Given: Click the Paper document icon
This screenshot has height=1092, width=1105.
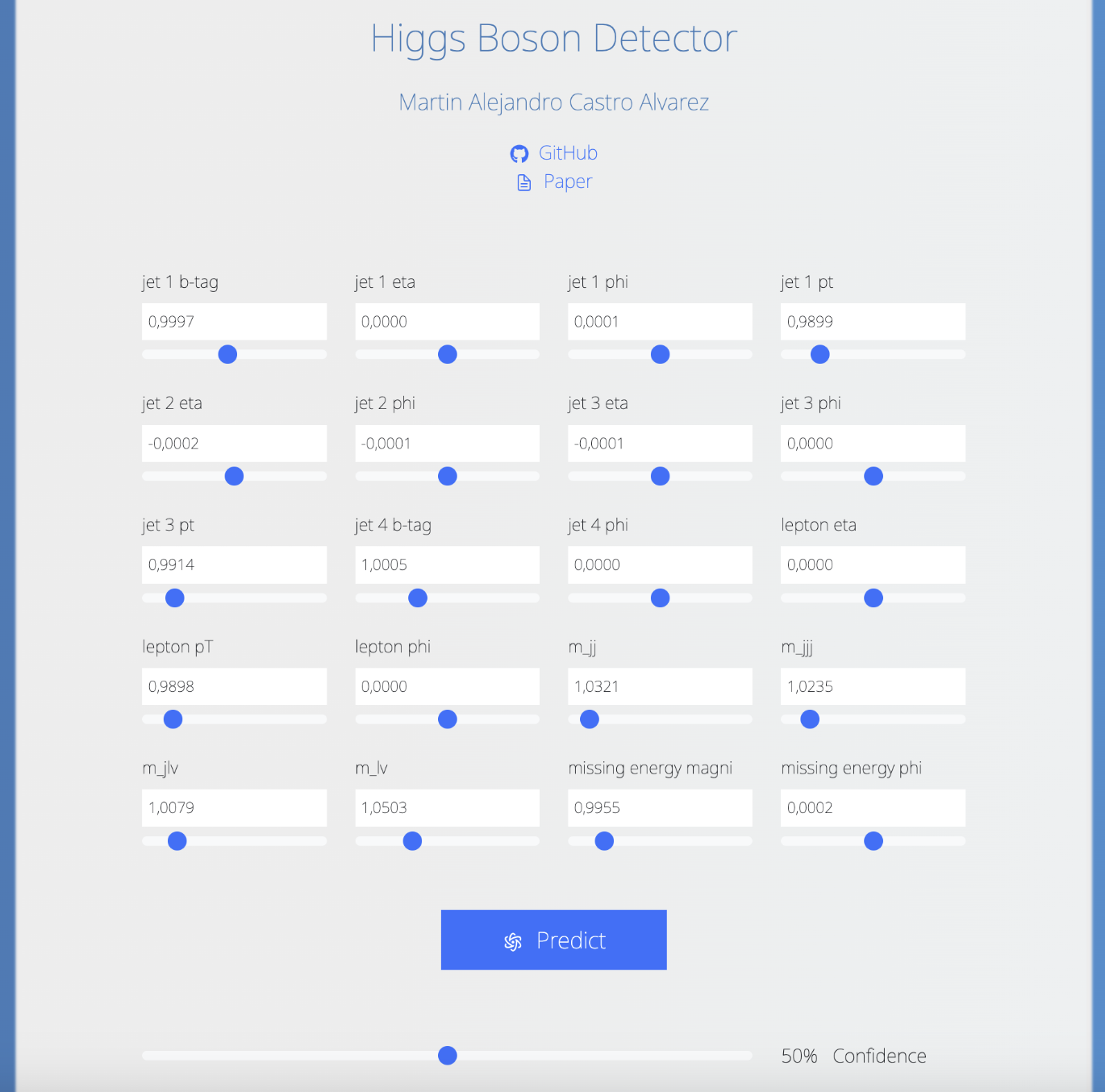Looking at the screenshot, I should (523, 181).
